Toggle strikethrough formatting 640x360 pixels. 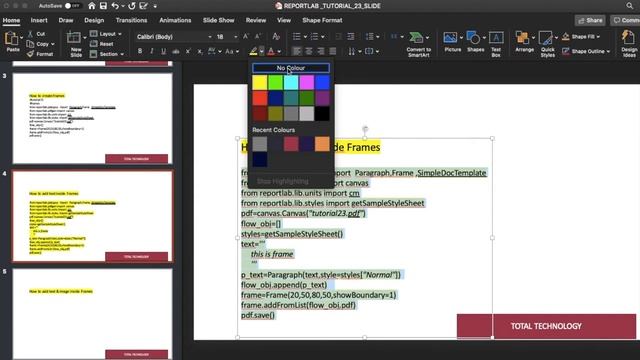click(176, 51)
